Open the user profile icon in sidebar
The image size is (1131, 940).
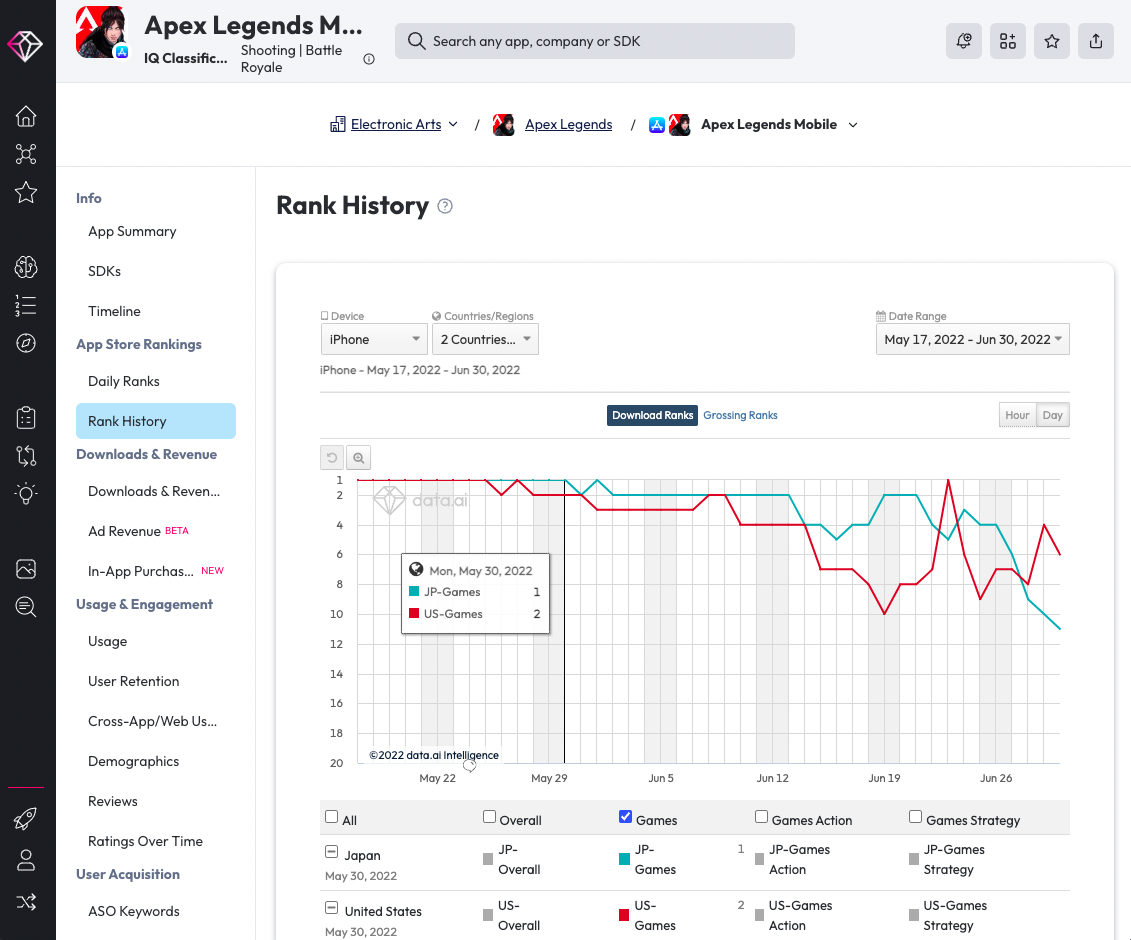pyautogui.click(x=26, y=860)
